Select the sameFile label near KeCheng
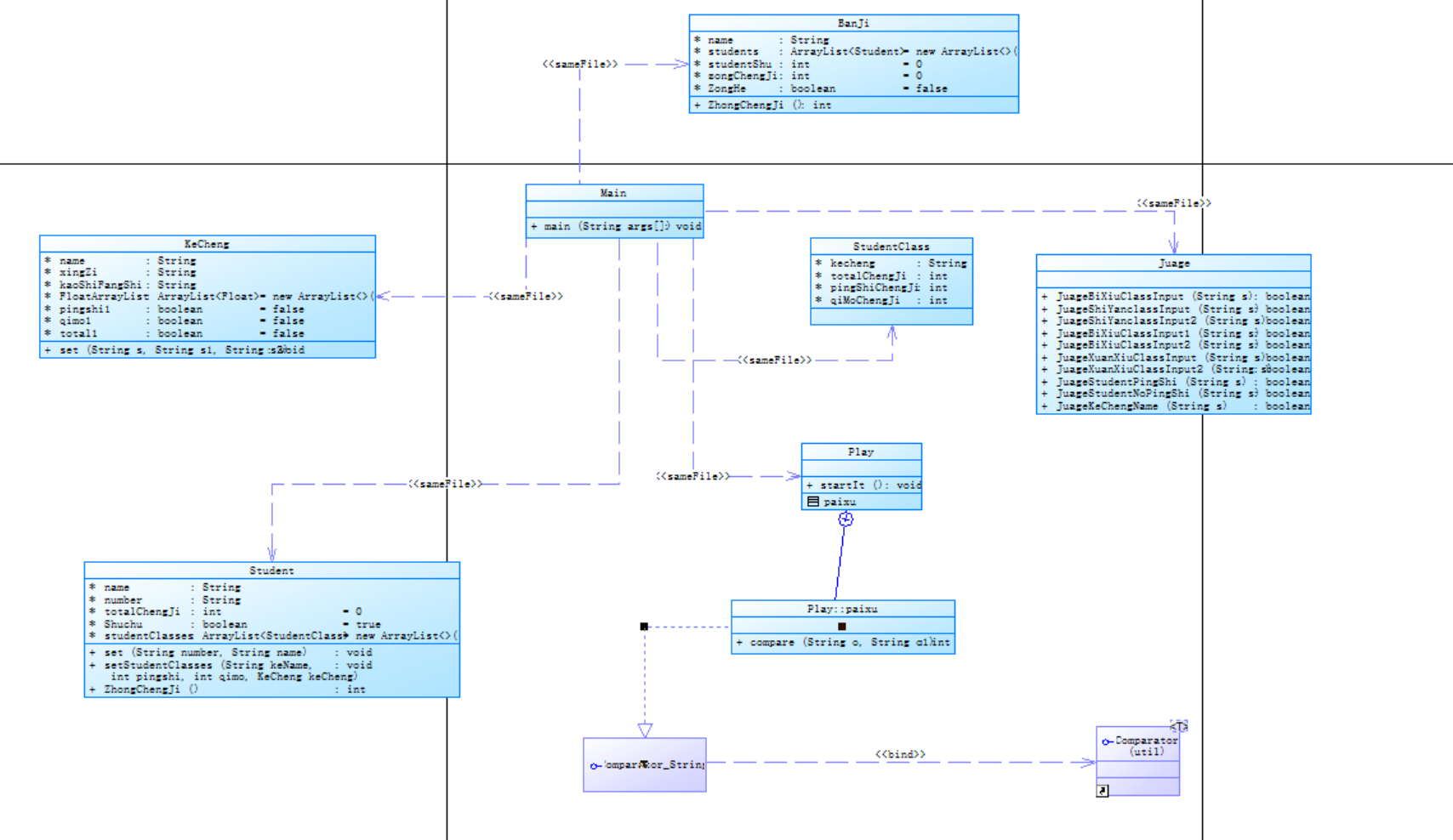The image size is (1453, 840). click(x=526, y=297)
